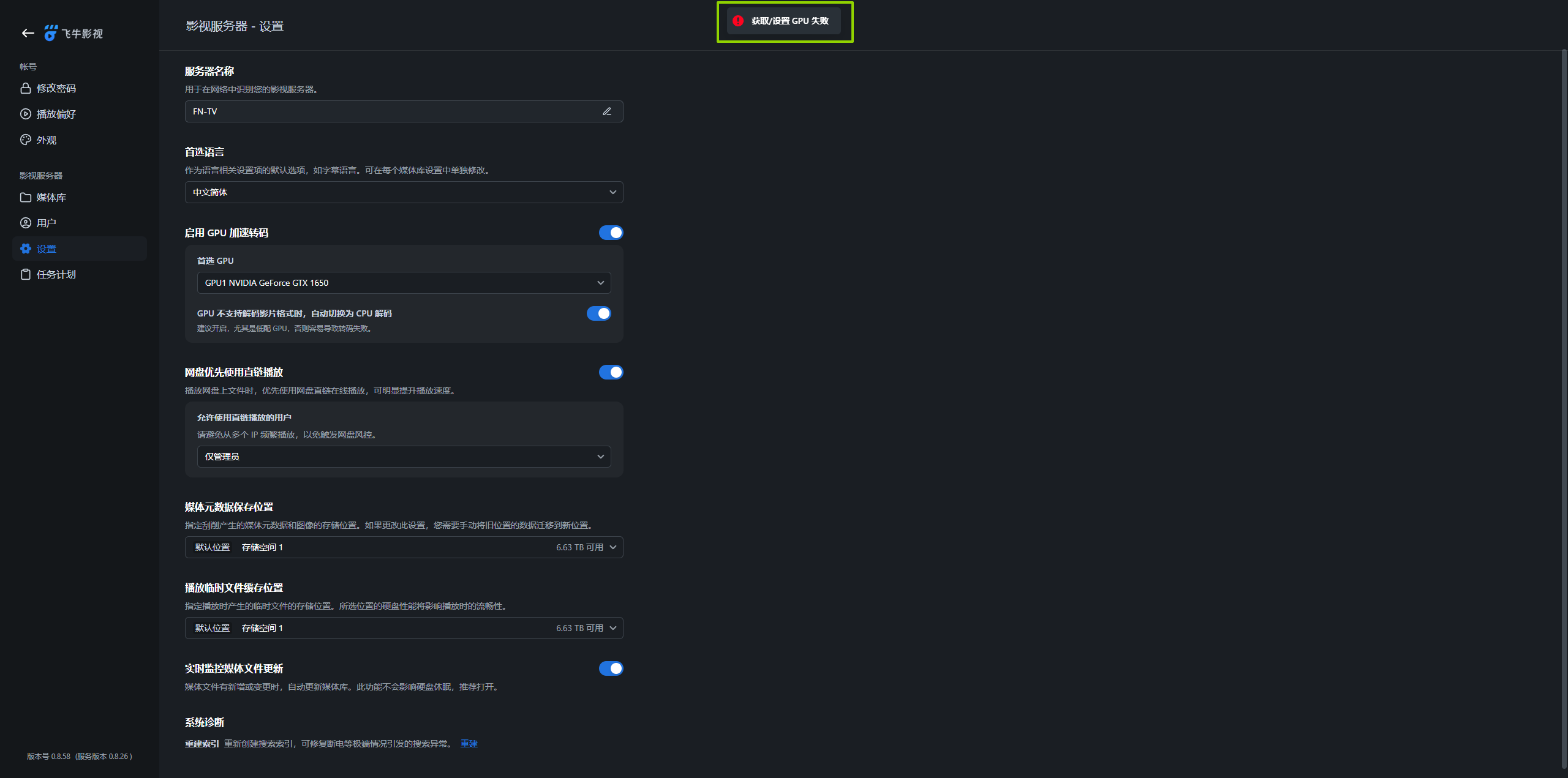Select 任务计划 in the sidebar
Viewport: 1568px width, 778px height.
(56, 274)
